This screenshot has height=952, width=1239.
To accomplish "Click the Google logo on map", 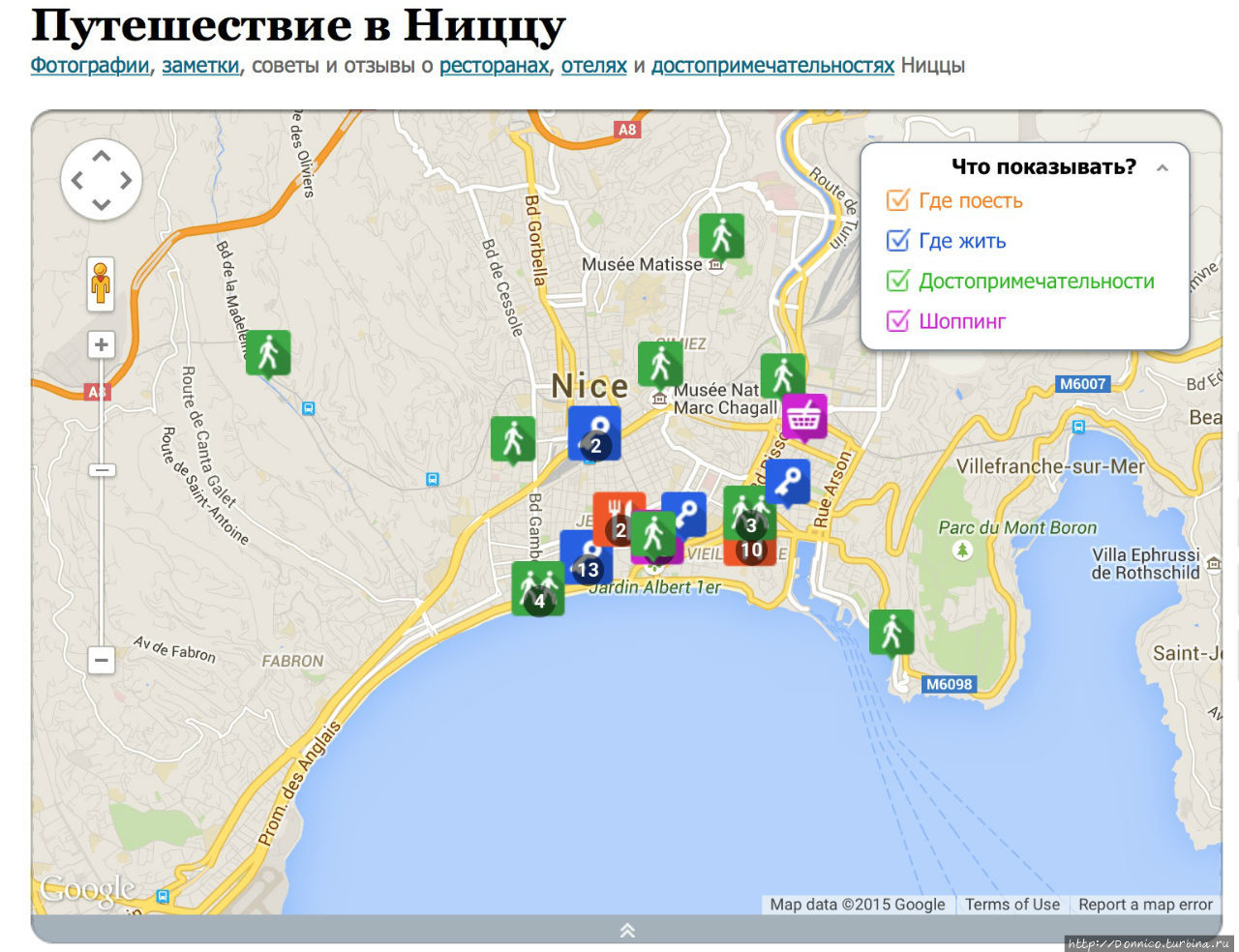I will click(x=87, y=889).
